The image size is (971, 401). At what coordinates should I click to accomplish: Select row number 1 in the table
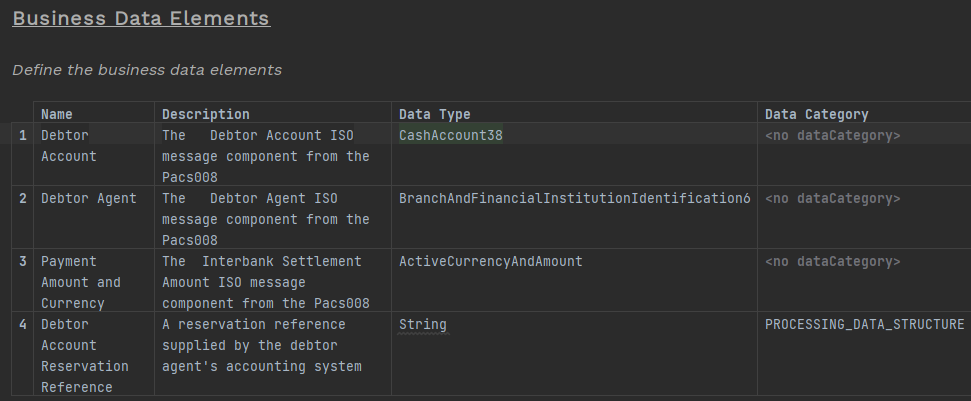click(22, 135)
